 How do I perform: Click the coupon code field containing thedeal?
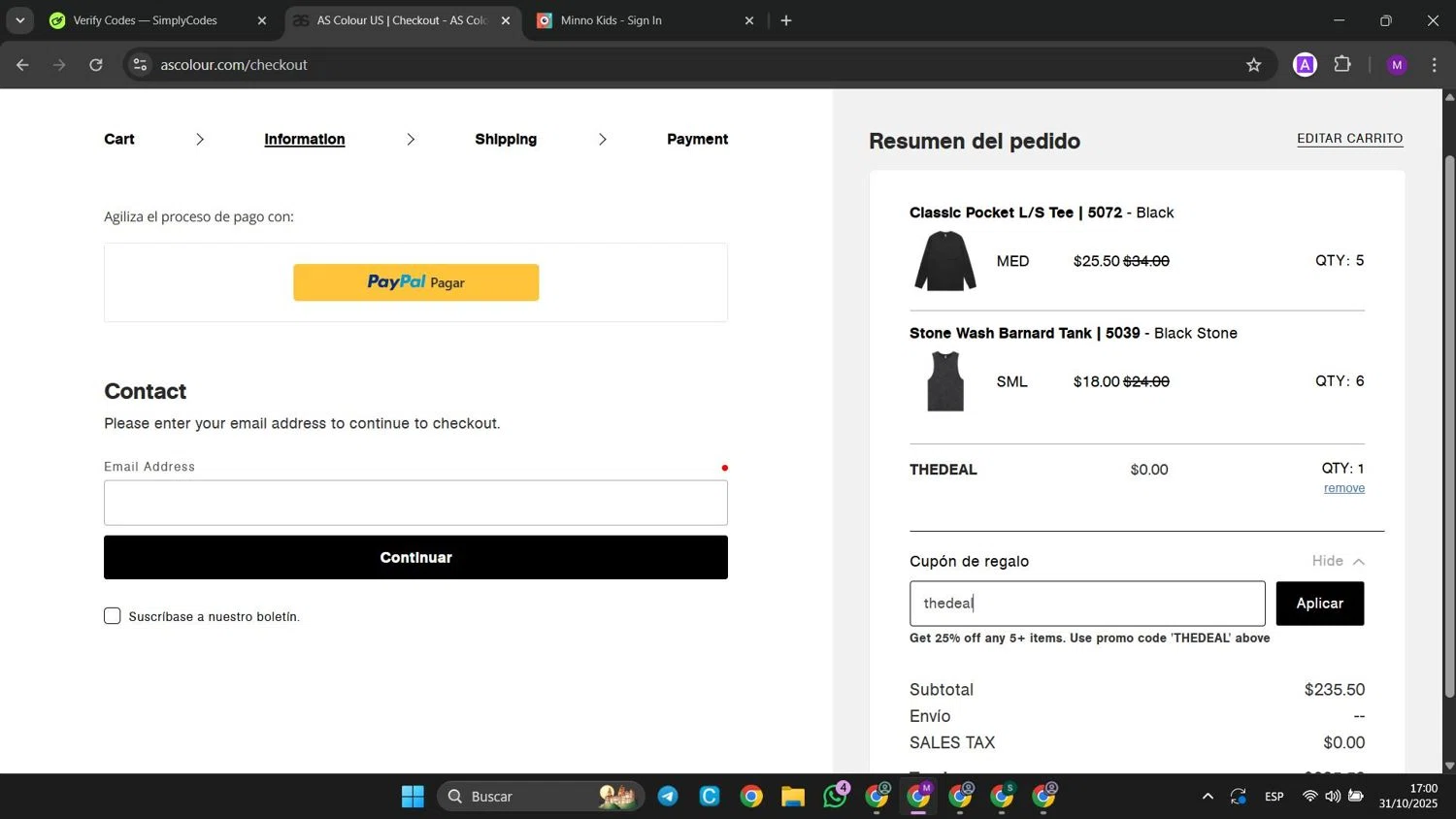coord(1087,604)
